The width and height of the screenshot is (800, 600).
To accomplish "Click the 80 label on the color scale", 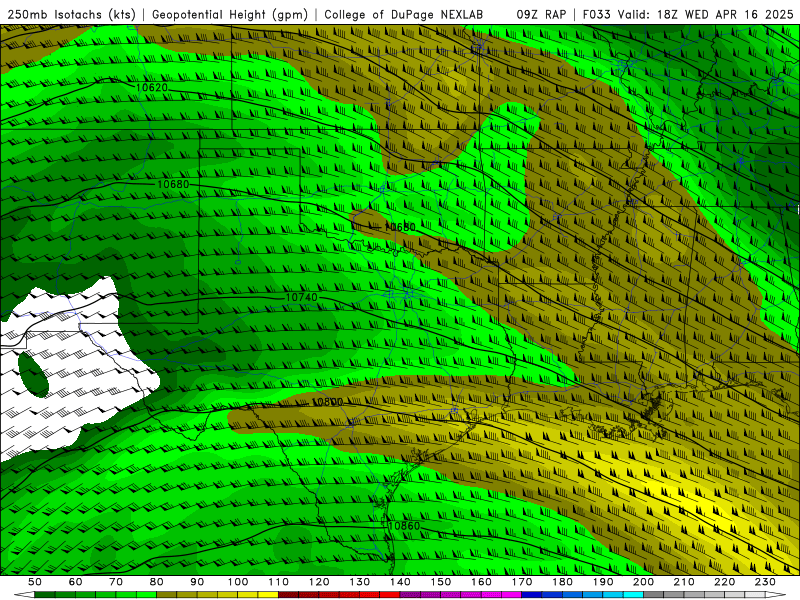I will [157, 582].
